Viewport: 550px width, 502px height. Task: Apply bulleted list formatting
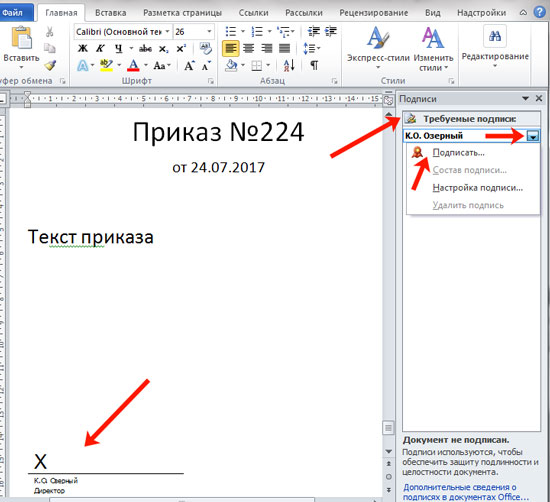231,32
